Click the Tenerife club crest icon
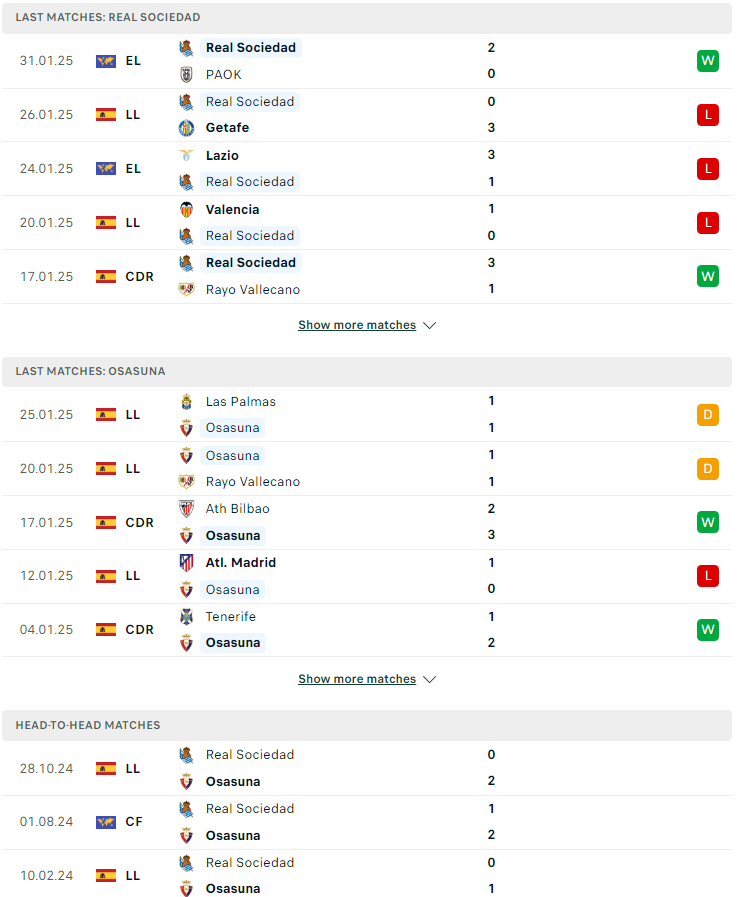The height and width of the screenshot is (897, 745). [186, 617]
